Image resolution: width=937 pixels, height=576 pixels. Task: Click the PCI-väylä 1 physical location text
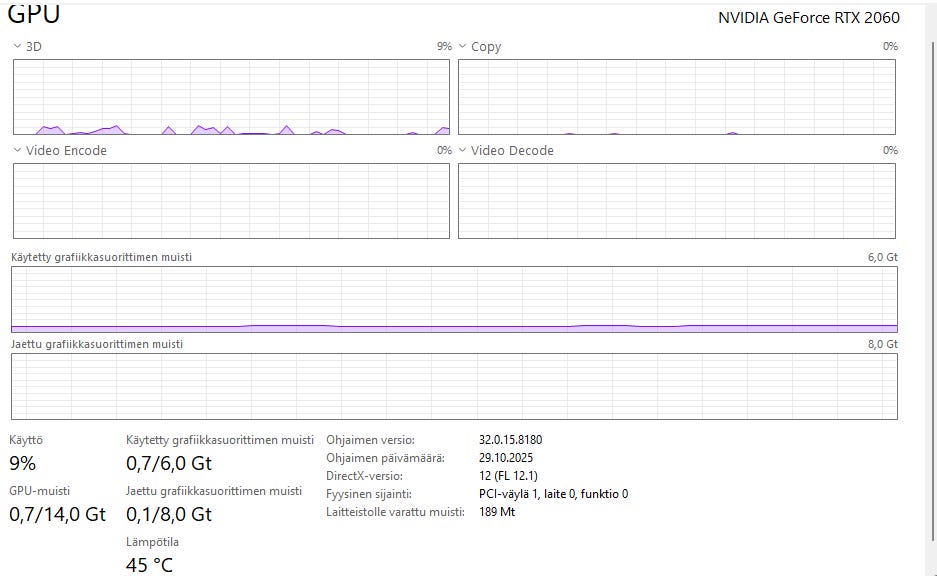pyautogui.click(x=553, y=494)
